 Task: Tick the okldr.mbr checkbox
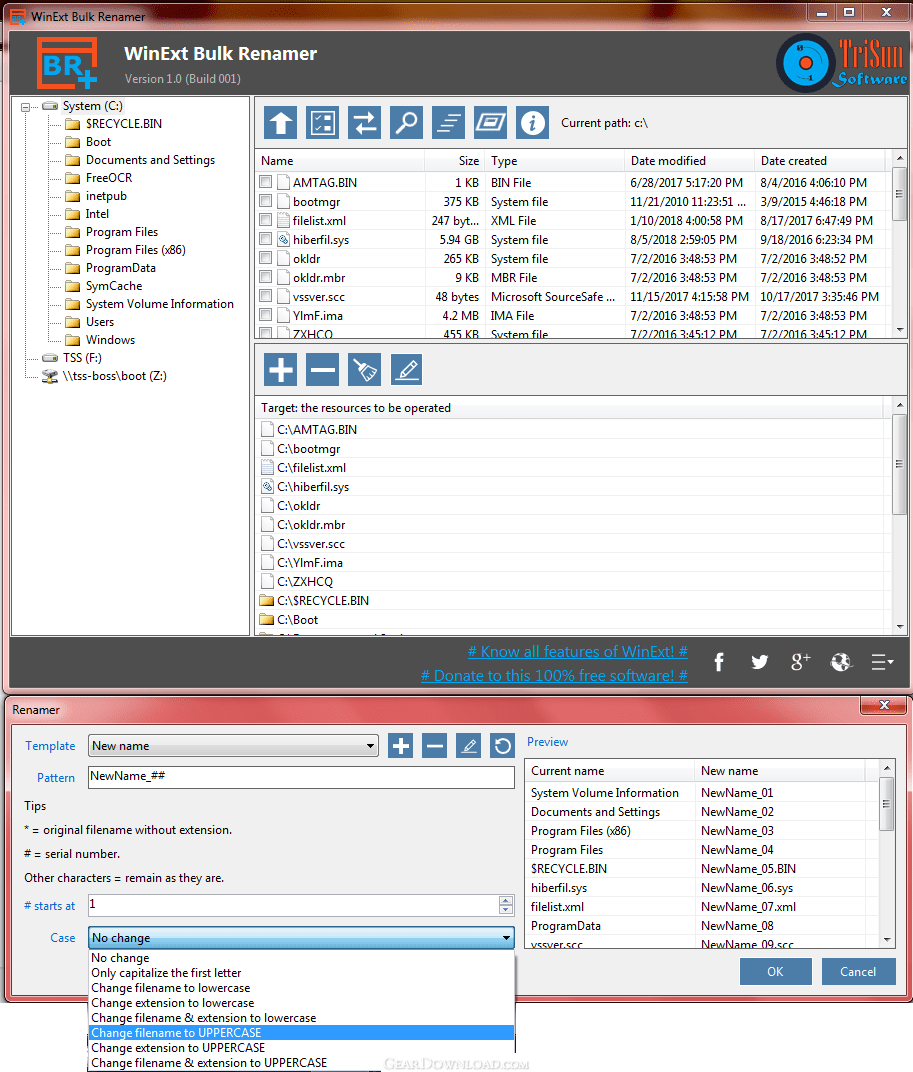pyautogui.click(x=266, y=277)
